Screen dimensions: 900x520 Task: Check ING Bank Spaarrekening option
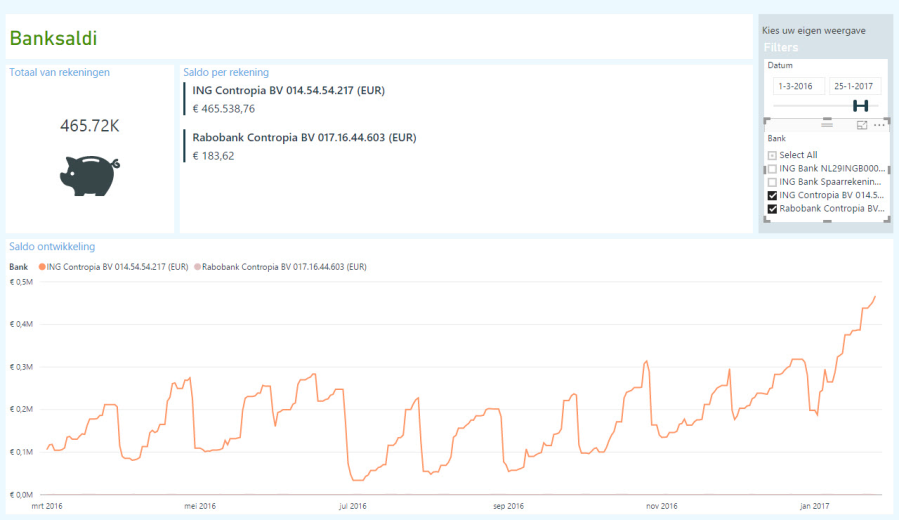pos(772,183)
